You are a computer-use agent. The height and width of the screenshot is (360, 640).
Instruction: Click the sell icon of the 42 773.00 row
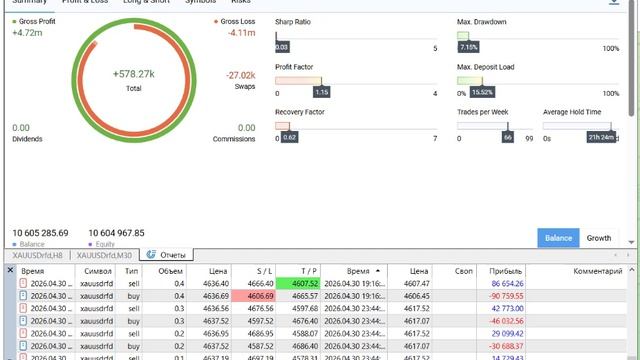(x=23, y=308)
